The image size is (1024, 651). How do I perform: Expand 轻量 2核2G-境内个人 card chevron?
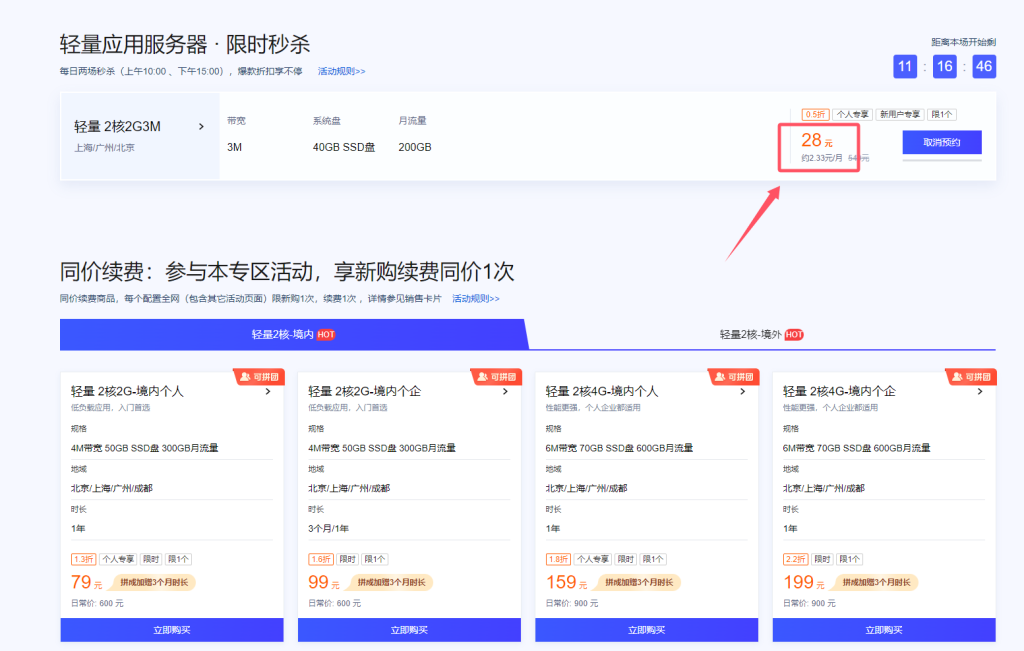point(268,392)
